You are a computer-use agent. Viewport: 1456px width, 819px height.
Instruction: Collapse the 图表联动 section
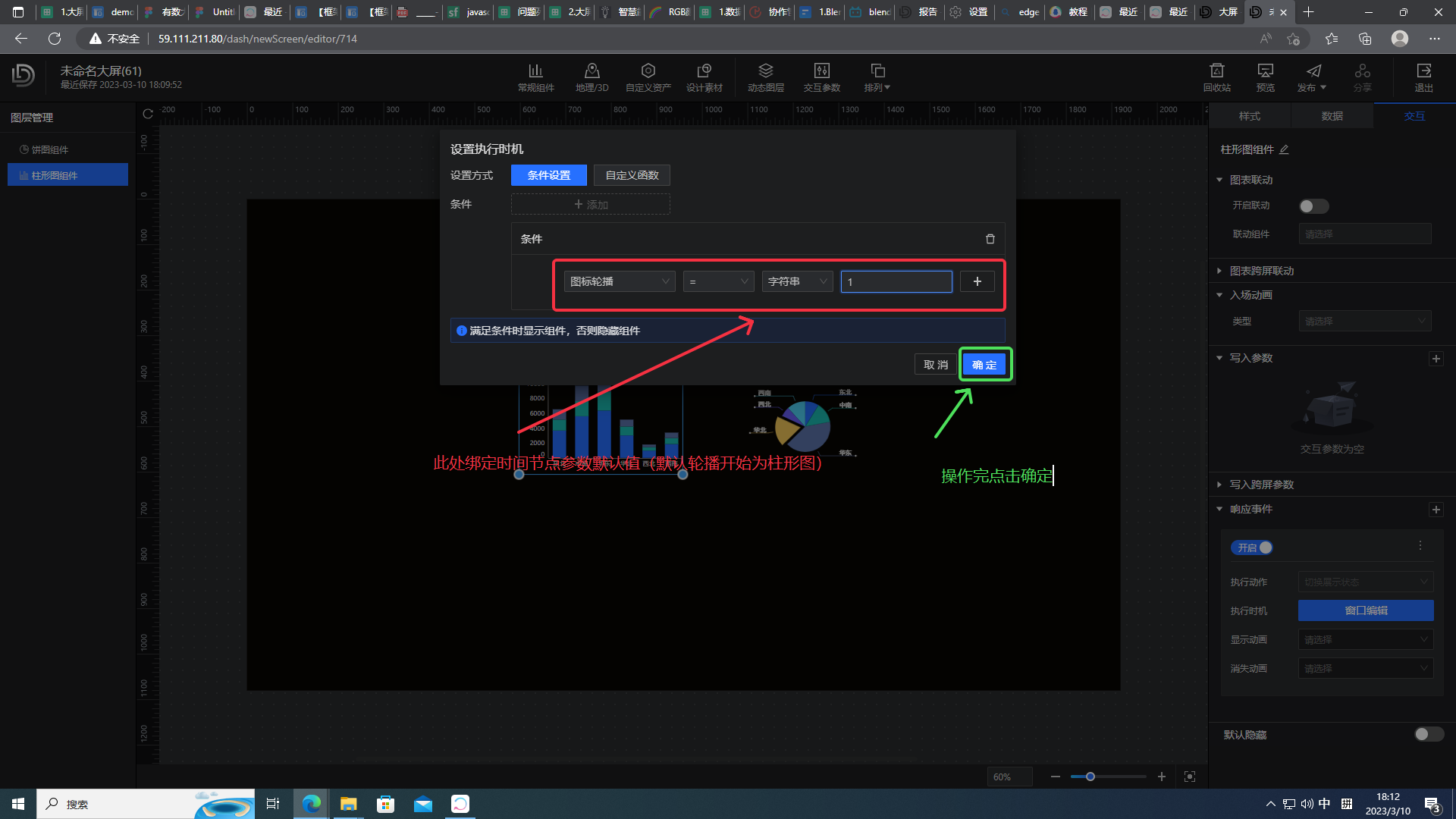pyautogui.click(x=1219, y=180)
